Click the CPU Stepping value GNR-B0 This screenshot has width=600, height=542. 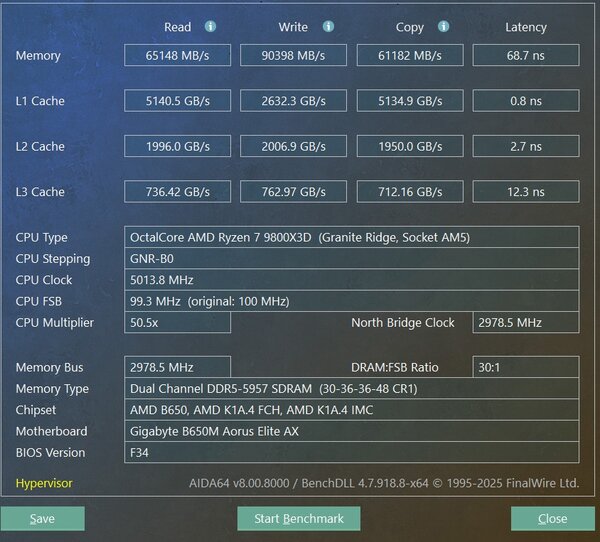click(352, 259)
